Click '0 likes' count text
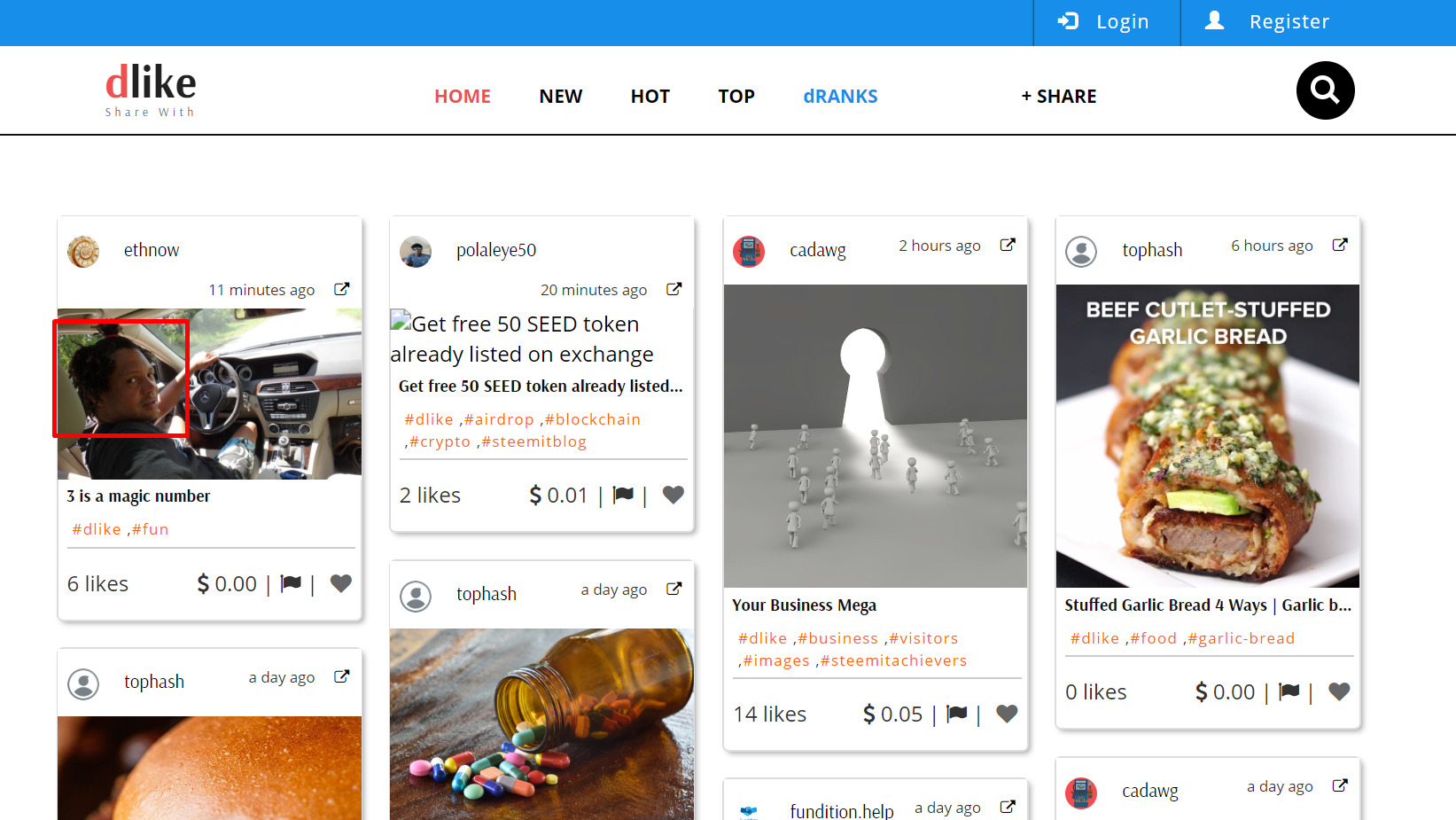 [1096, 692]
